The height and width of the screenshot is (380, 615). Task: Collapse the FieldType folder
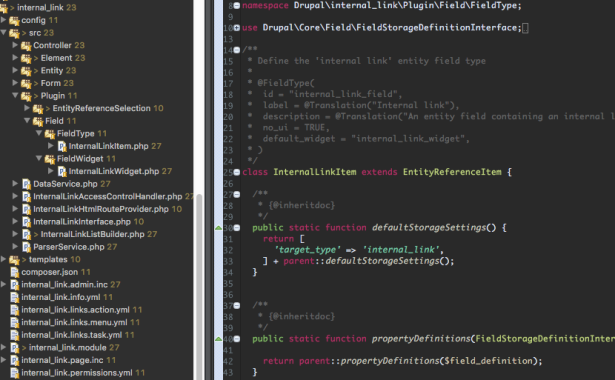pos(39,133)
